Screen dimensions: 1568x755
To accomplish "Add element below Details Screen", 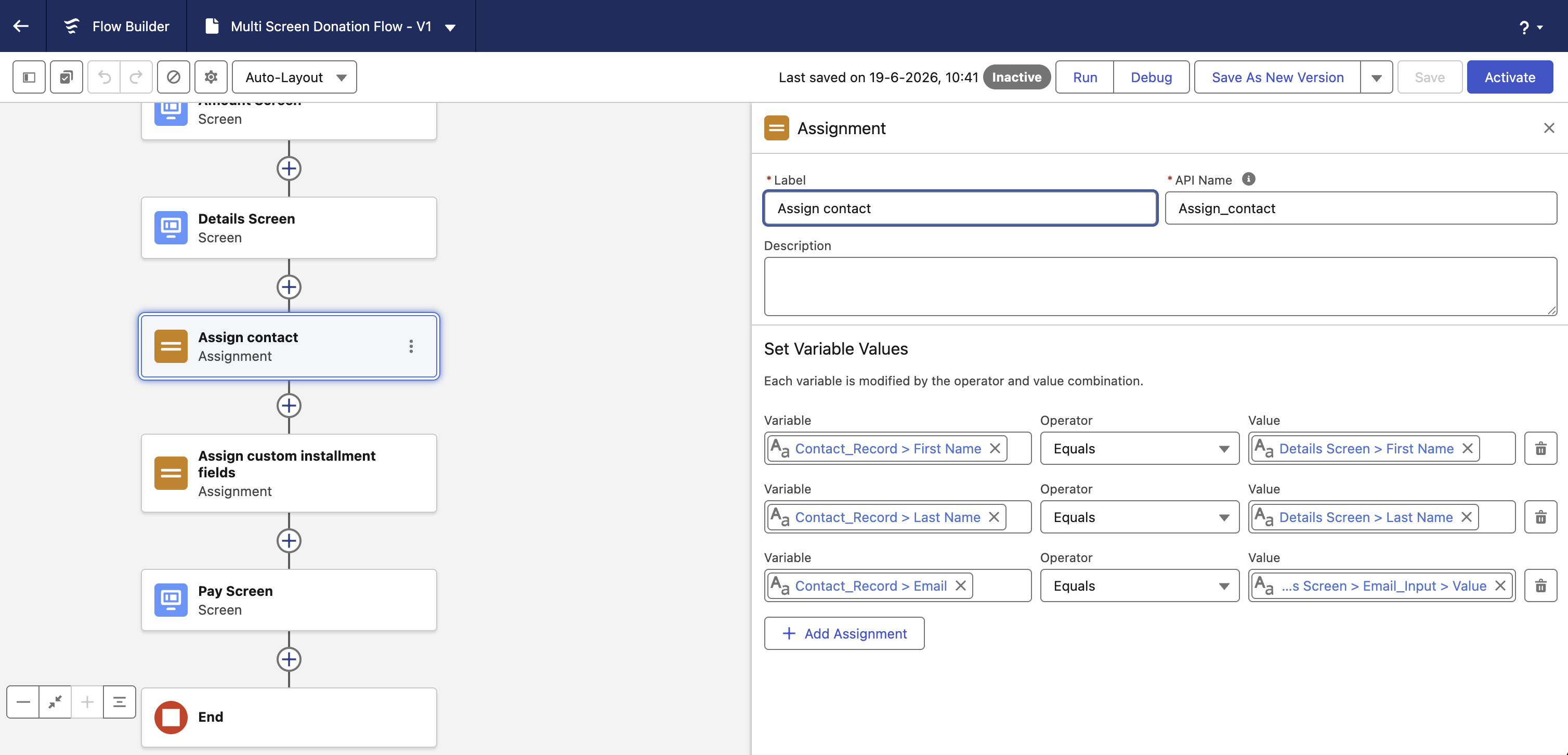I will tap(289, 288).
